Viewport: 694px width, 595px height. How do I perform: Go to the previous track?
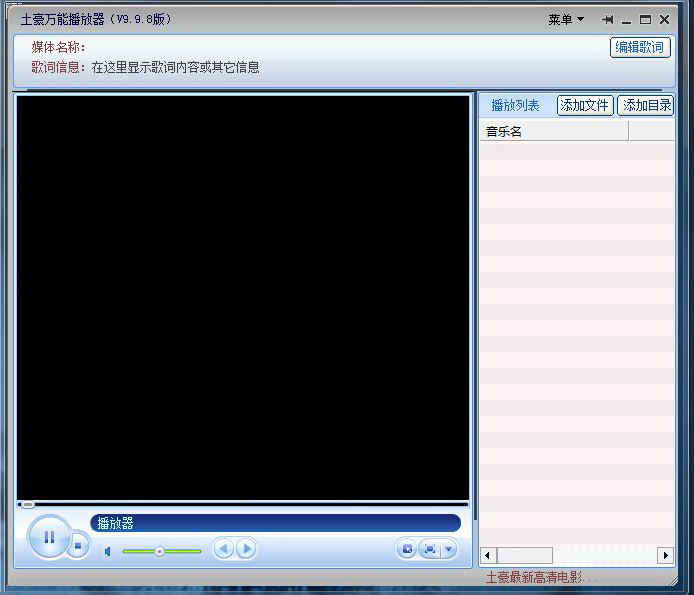[x=224, y=549]
